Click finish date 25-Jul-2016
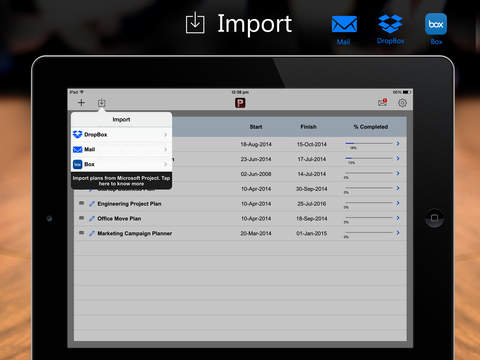This screenshot has width=480, height=360. coord(312,204)
